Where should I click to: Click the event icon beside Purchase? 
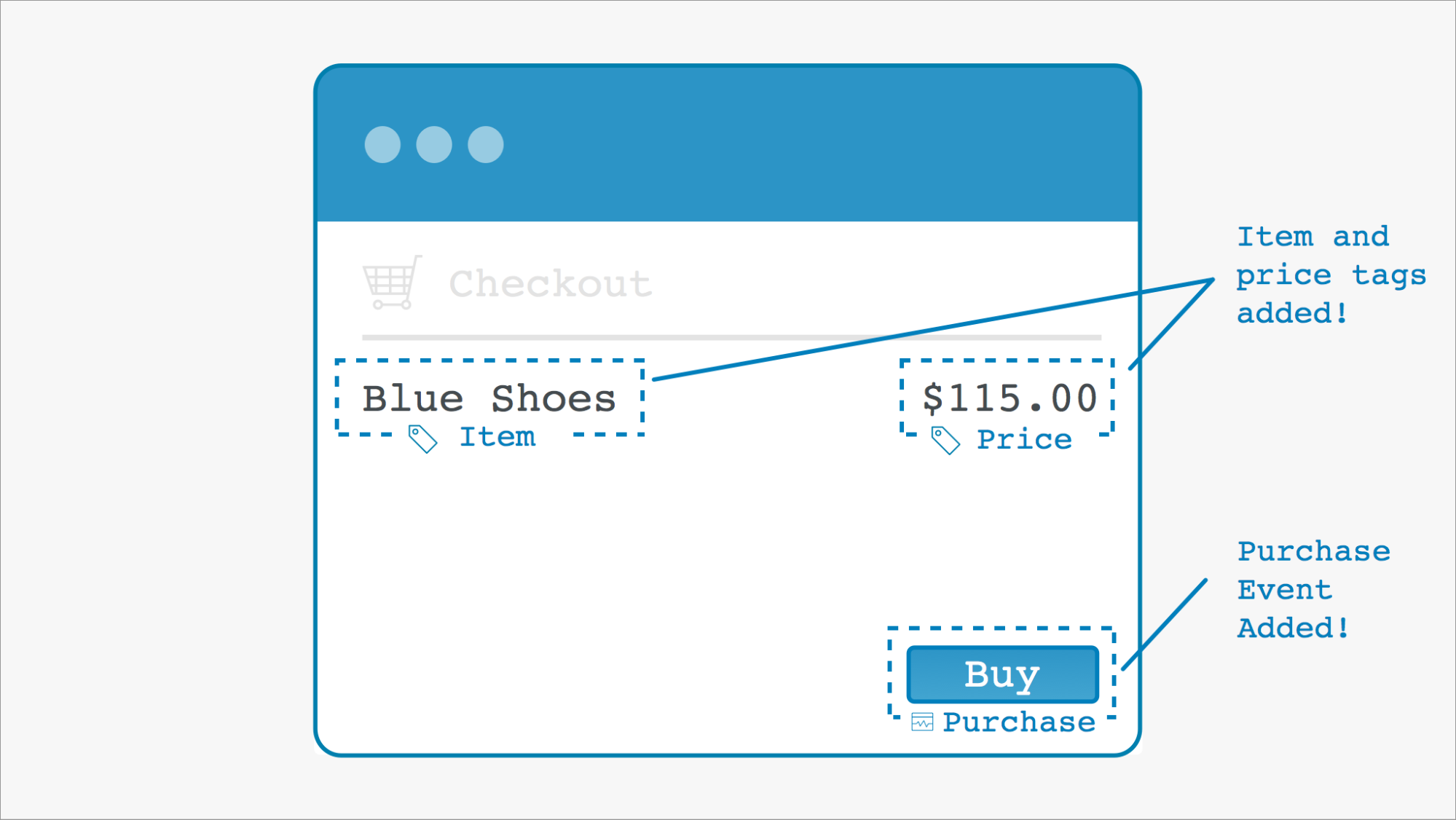[922, 722]
